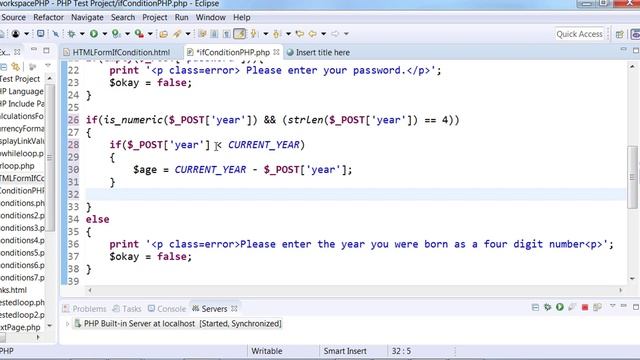640x360 pixels.
Task: Click the Open Type folder icon in toolbar
Action: click(x=164, y=34)
